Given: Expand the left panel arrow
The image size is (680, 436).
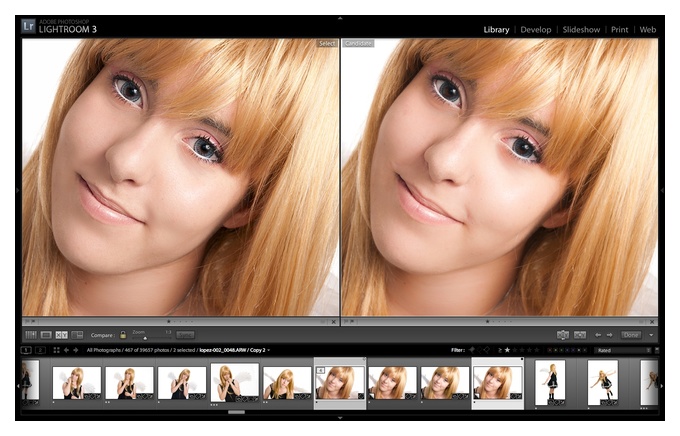Looking at the screenshot, I should coord(18,190).
